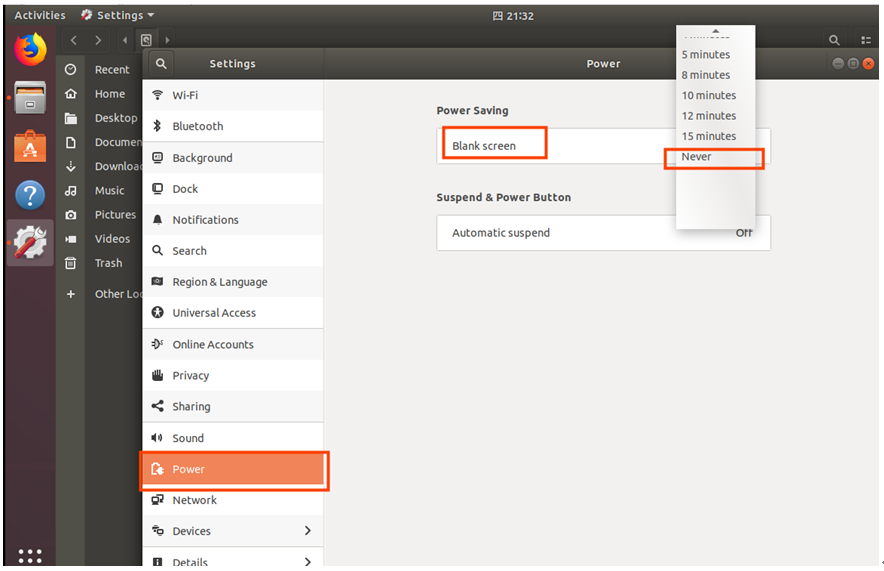
Task: Click the Bluetooth icon in sidebar
Action: pos(157,126)
